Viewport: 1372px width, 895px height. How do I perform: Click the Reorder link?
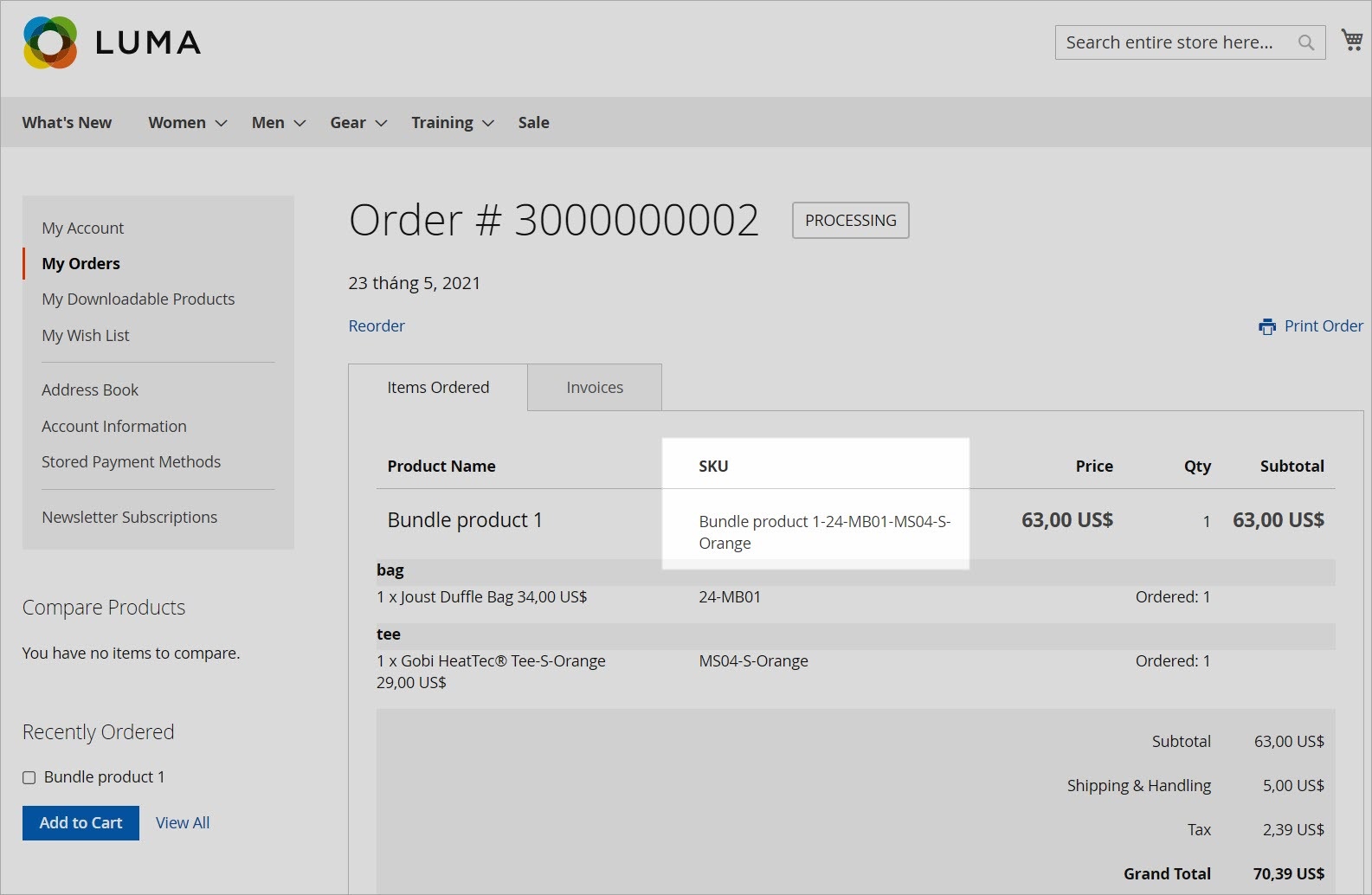(377, 326)
